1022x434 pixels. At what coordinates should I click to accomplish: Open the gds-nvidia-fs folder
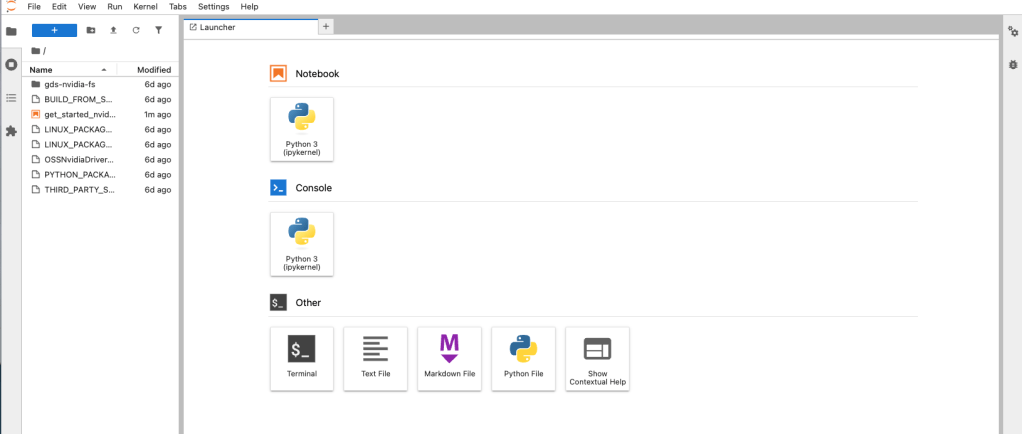tap(69, 85)
